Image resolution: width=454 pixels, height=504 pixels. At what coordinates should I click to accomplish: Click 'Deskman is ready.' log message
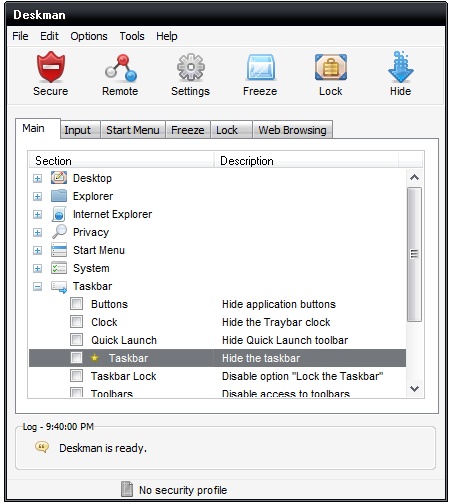coord(103,448)
